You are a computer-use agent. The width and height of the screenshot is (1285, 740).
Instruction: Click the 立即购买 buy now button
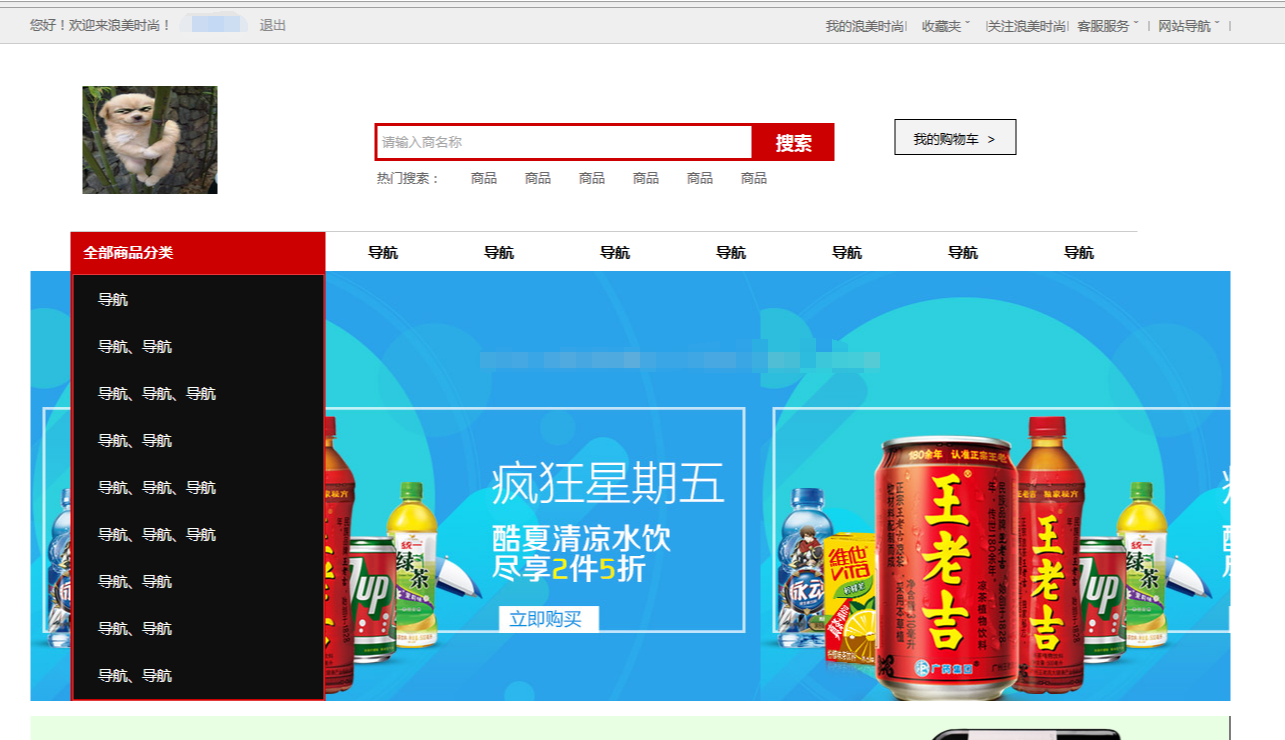click(x=548, y=618)
